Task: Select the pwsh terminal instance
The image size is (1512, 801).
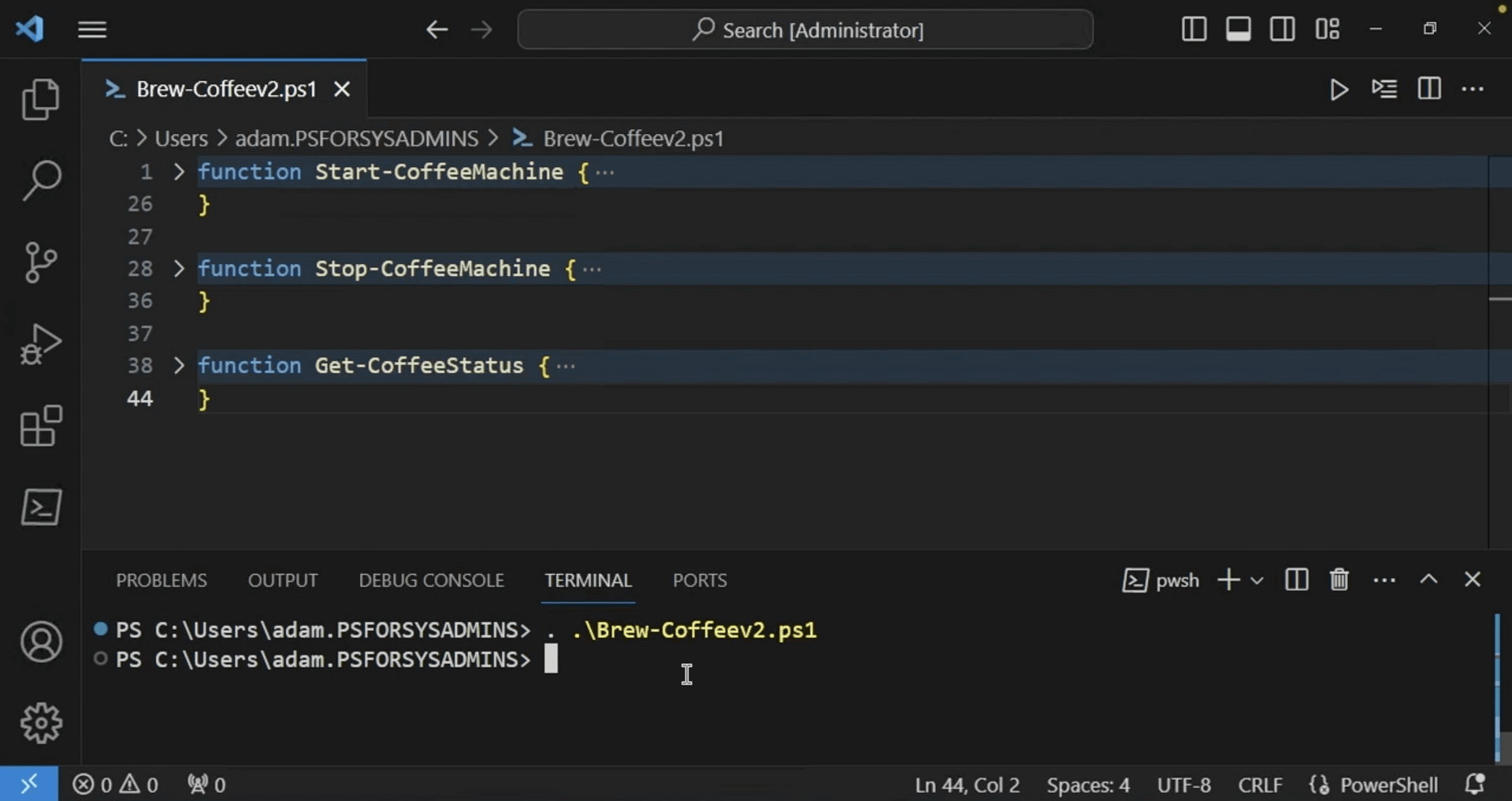Action: pos(1161,580)
